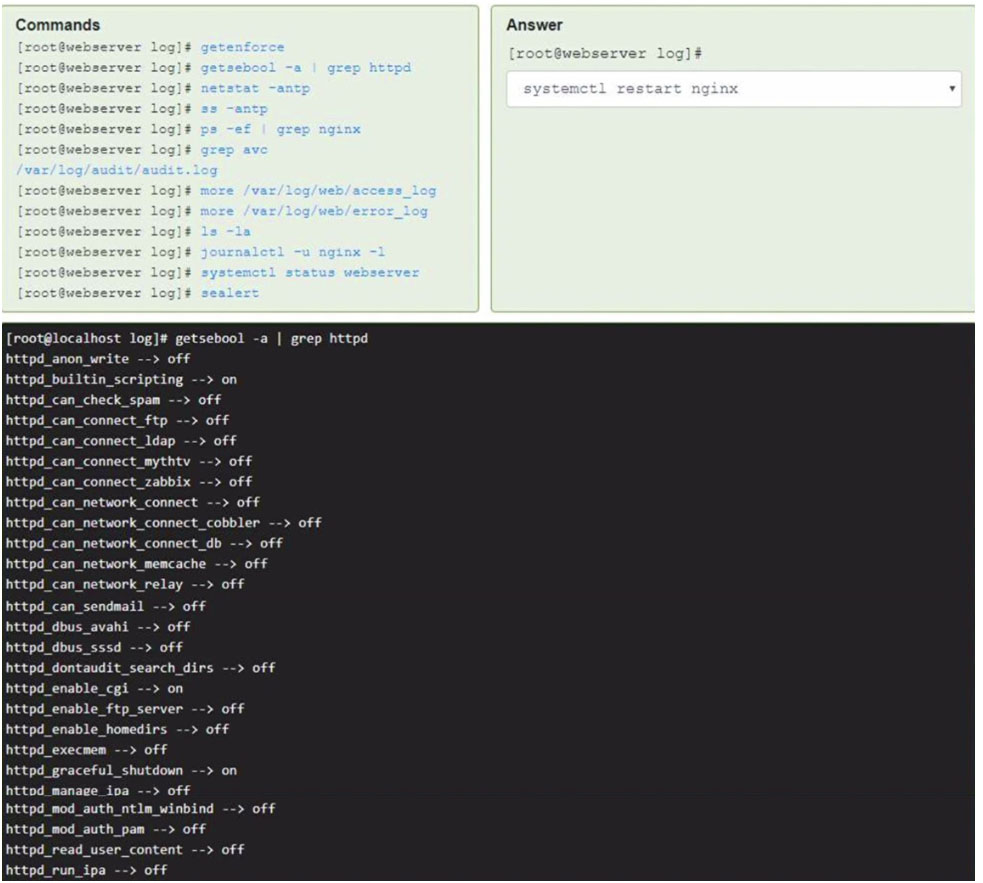Click the Commands panel heading
This screenshot has height=883, width=983.
click(58, 25)
